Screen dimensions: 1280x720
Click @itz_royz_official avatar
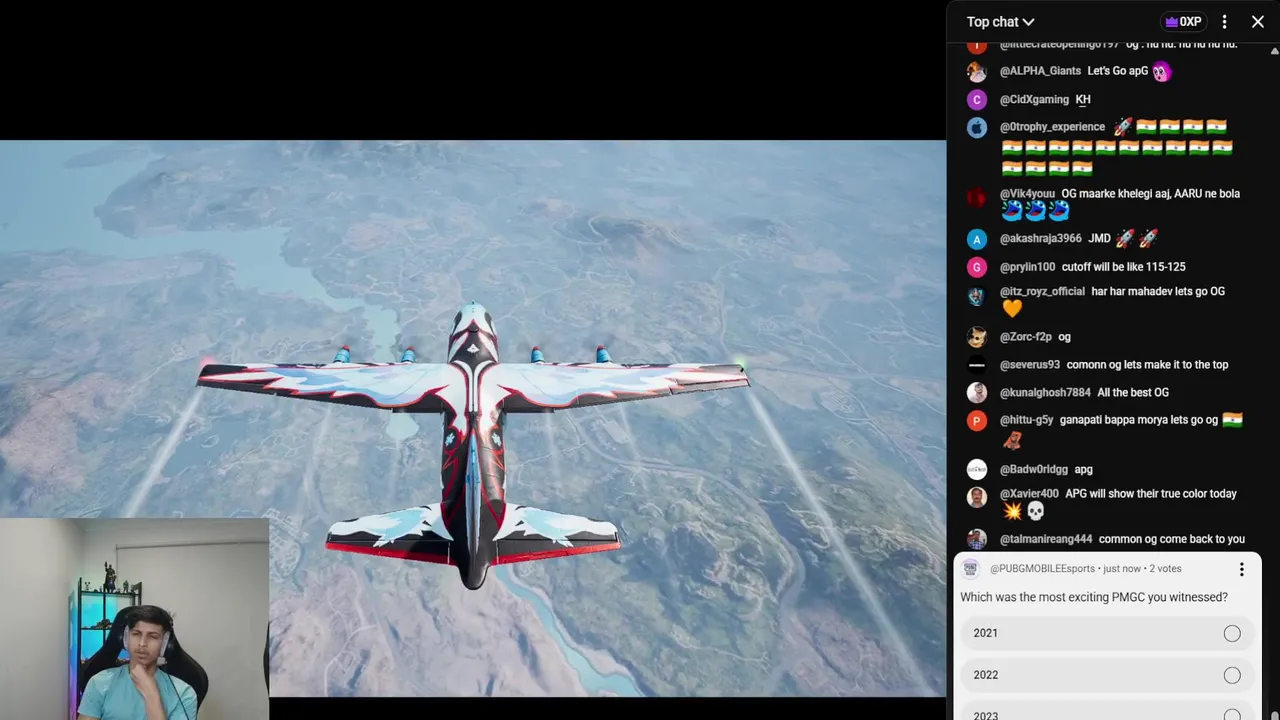click(x=977, y=297)
